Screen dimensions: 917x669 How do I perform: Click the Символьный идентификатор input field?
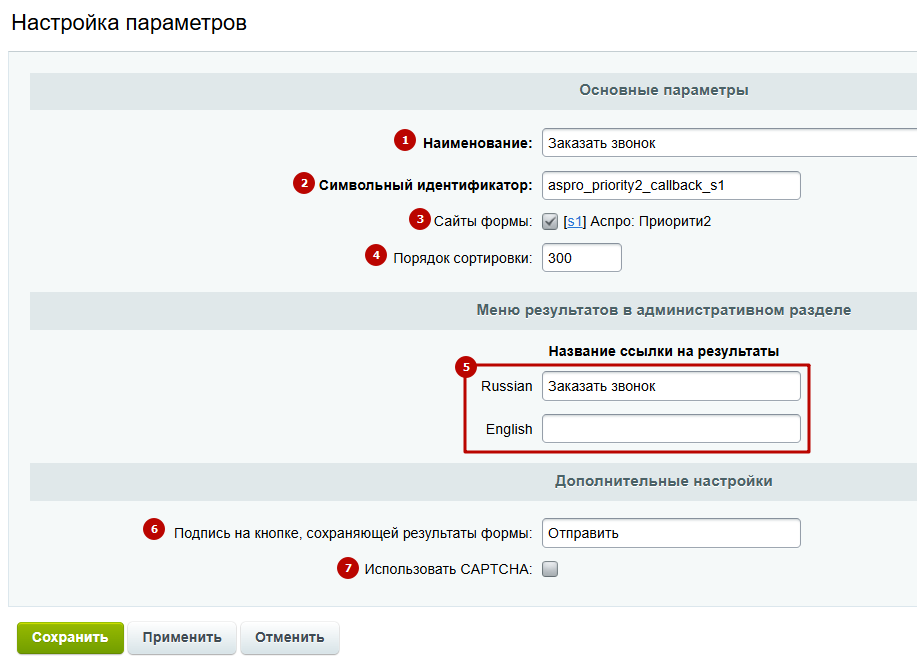coord(670,185)
